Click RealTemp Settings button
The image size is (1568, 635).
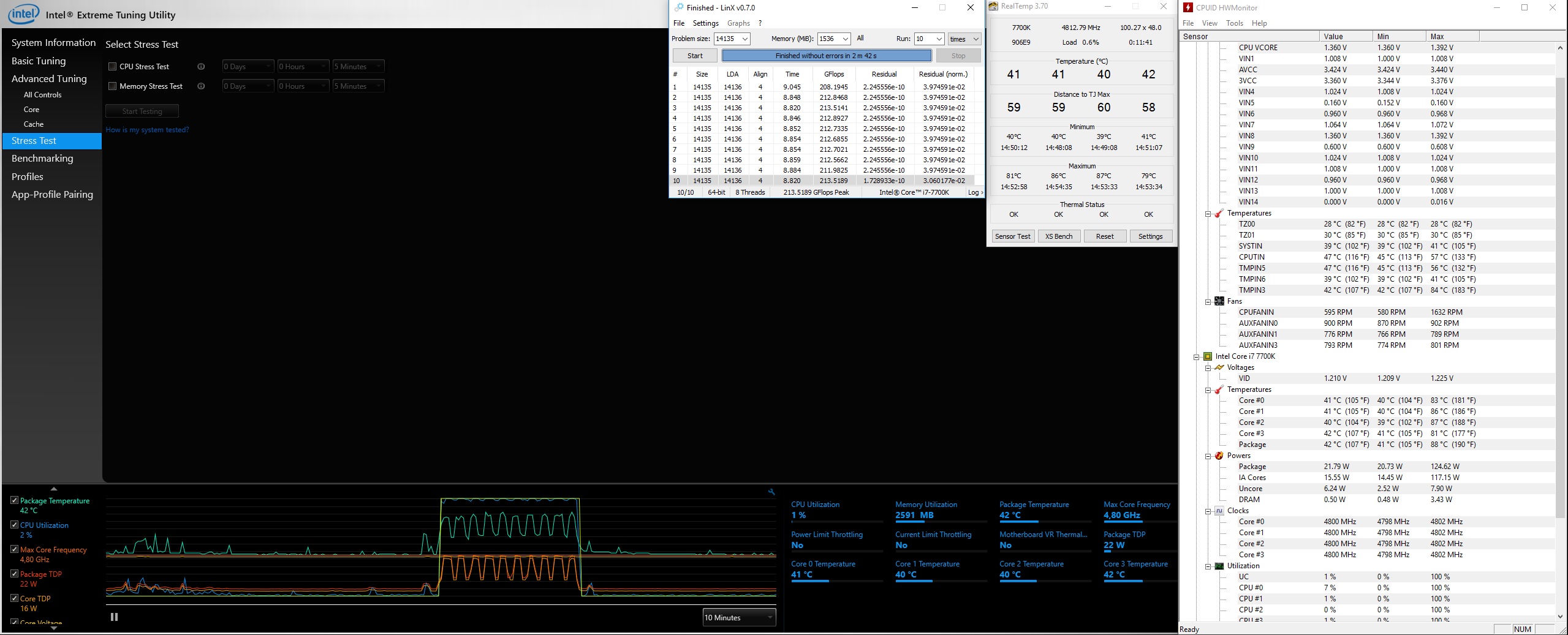pyautogui.click(x=1150, y=236)
